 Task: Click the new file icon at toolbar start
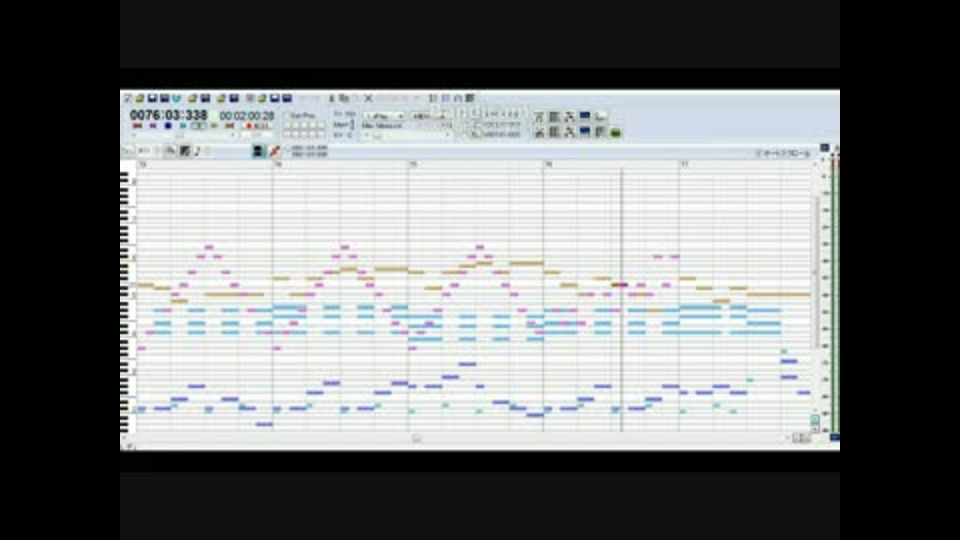[x=128, y=98]
